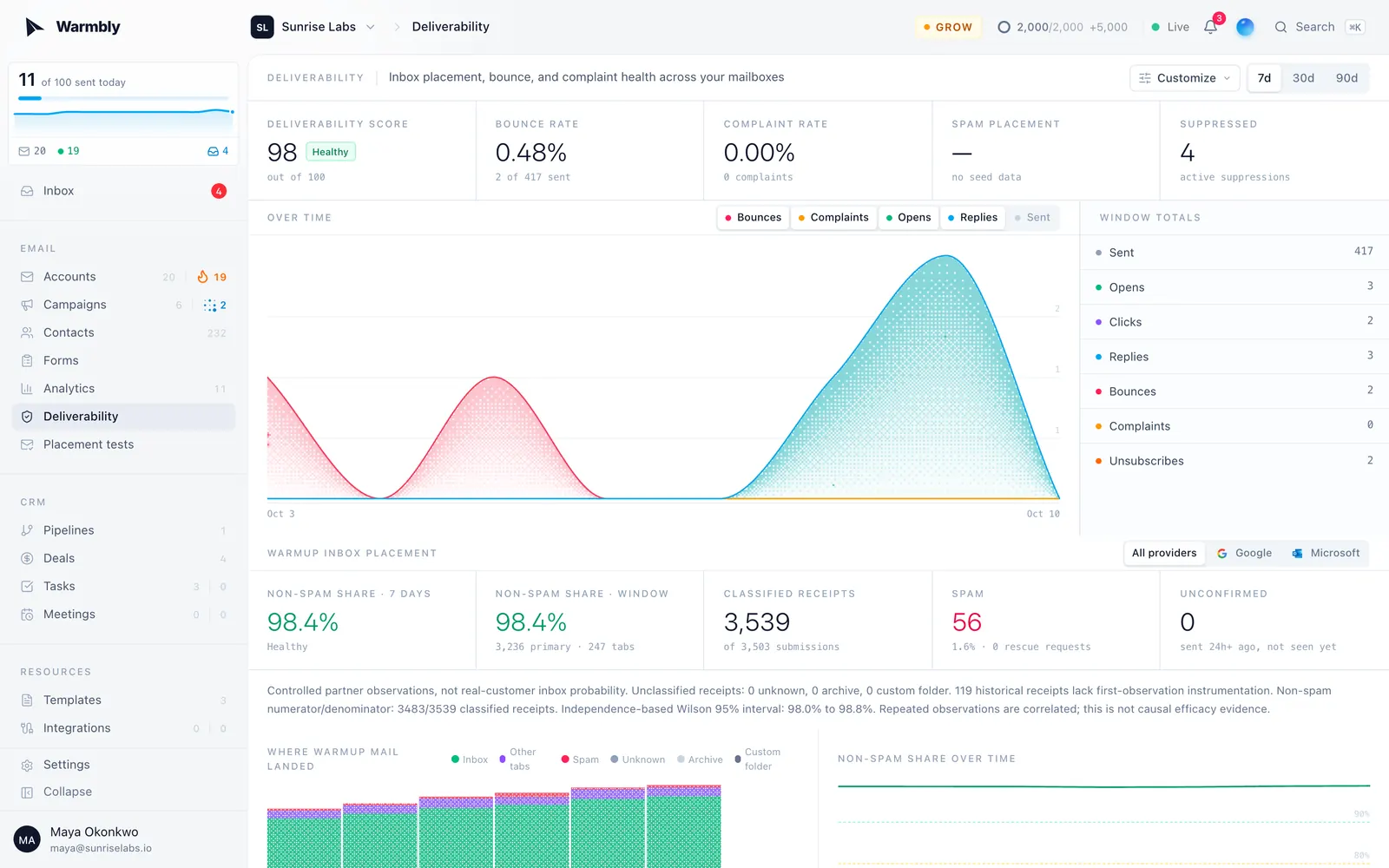Viewport: 1389px width, 868px height.
Task: Open Inbox from the sidebar
Action: [123, 191]
